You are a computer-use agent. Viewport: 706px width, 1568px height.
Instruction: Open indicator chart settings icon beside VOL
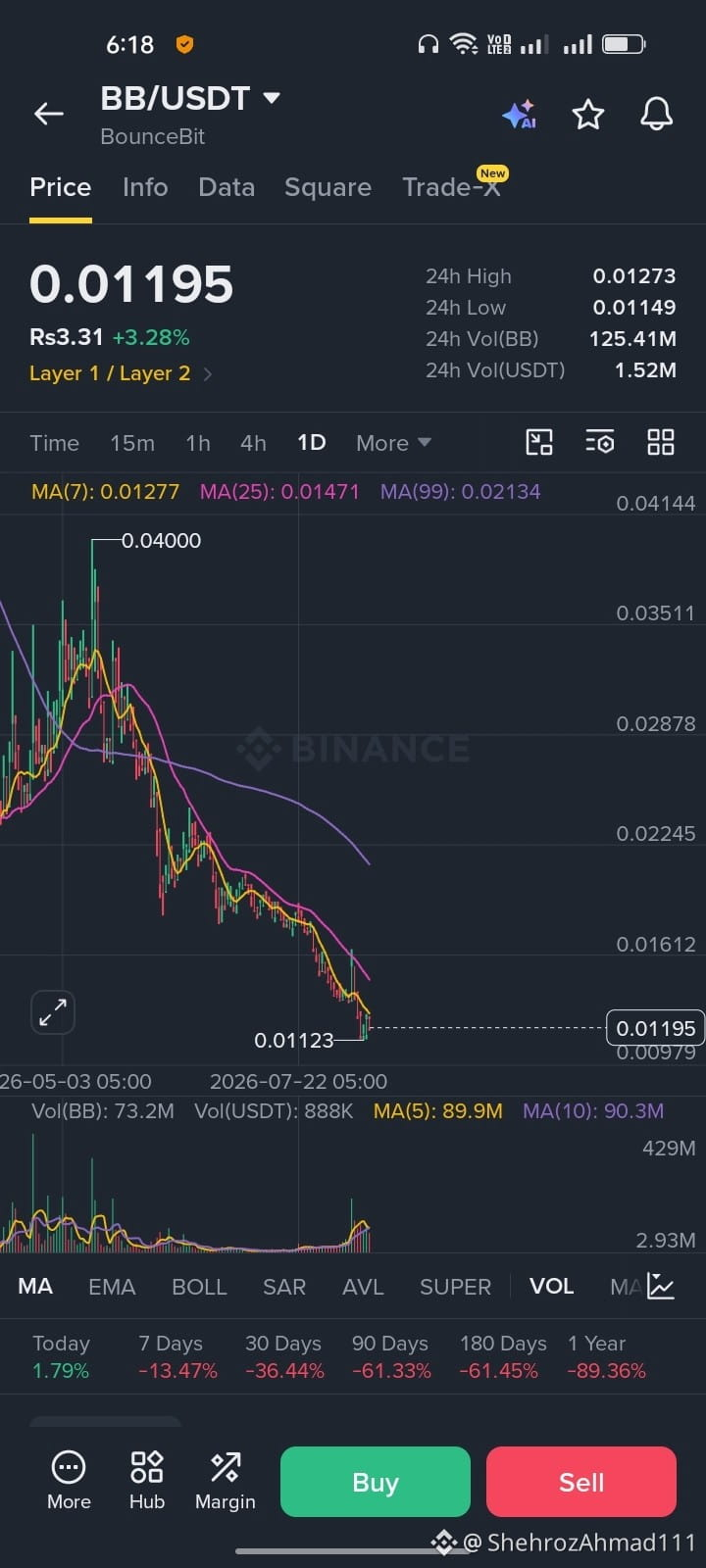[x=662, y=1286]
